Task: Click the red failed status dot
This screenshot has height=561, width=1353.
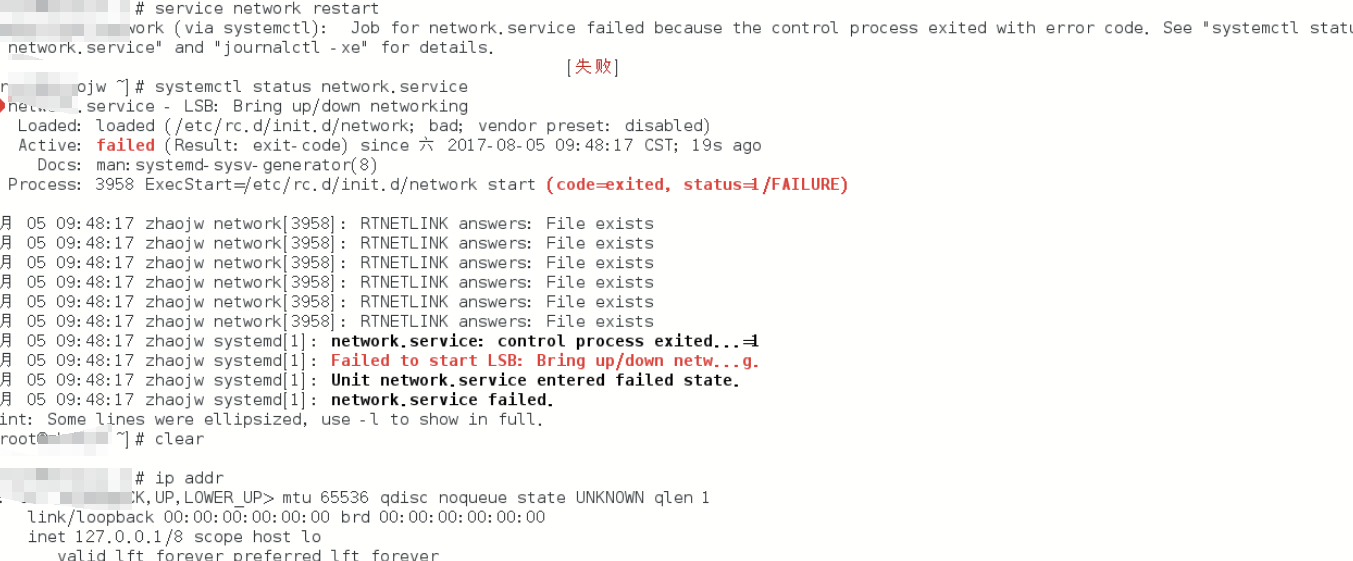Action: 3,106
